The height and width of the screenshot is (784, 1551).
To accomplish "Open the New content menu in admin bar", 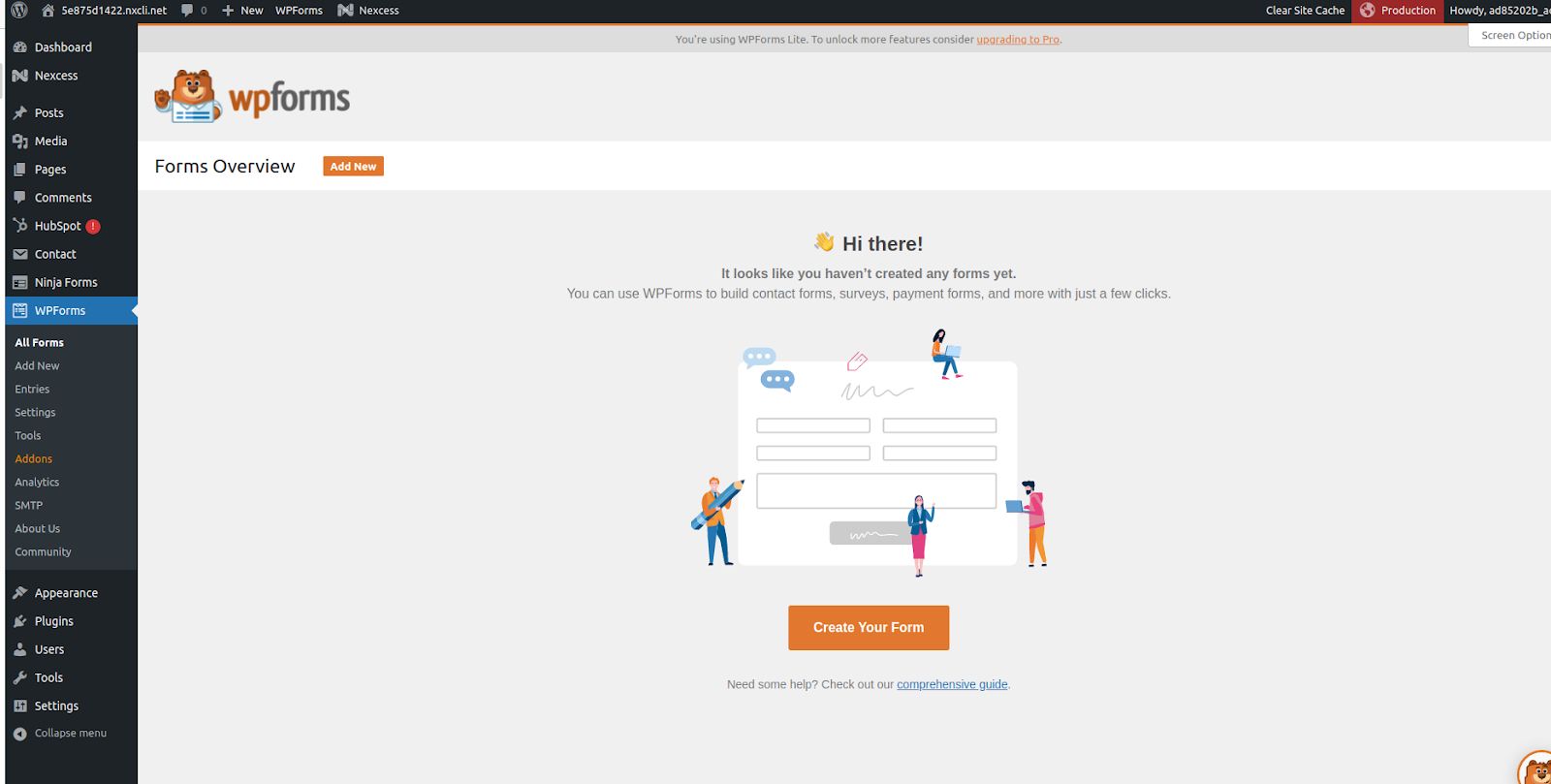I will [242, 11].
